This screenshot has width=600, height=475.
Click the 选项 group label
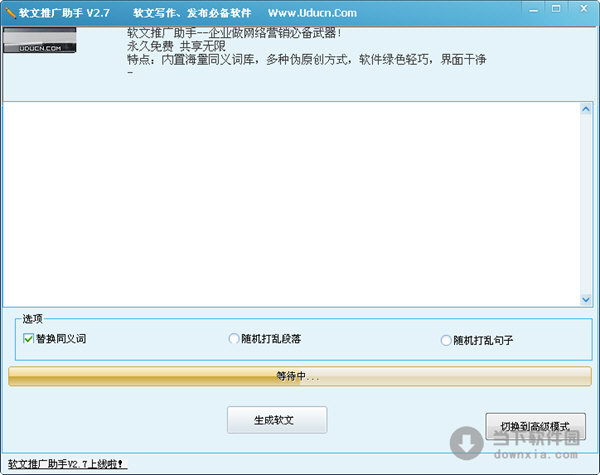click(33, 318)
